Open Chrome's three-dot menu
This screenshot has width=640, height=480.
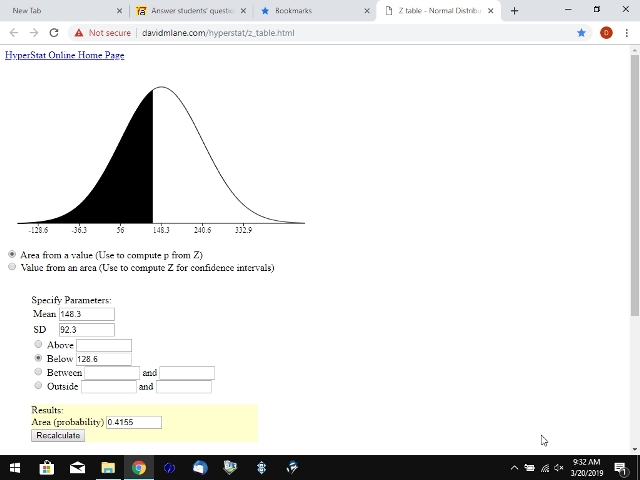pos(627,33)
